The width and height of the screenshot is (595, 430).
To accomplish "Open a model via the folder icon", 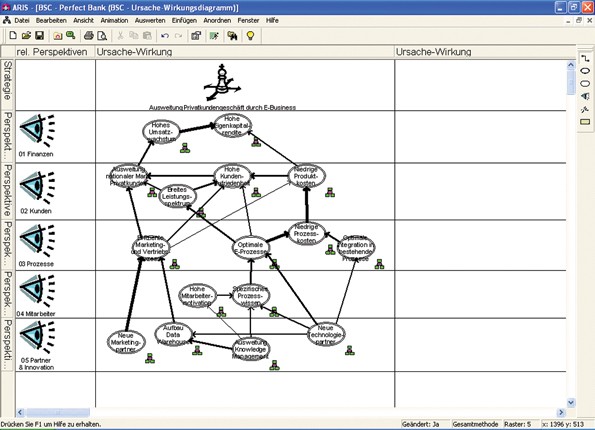I will (26, 36).
